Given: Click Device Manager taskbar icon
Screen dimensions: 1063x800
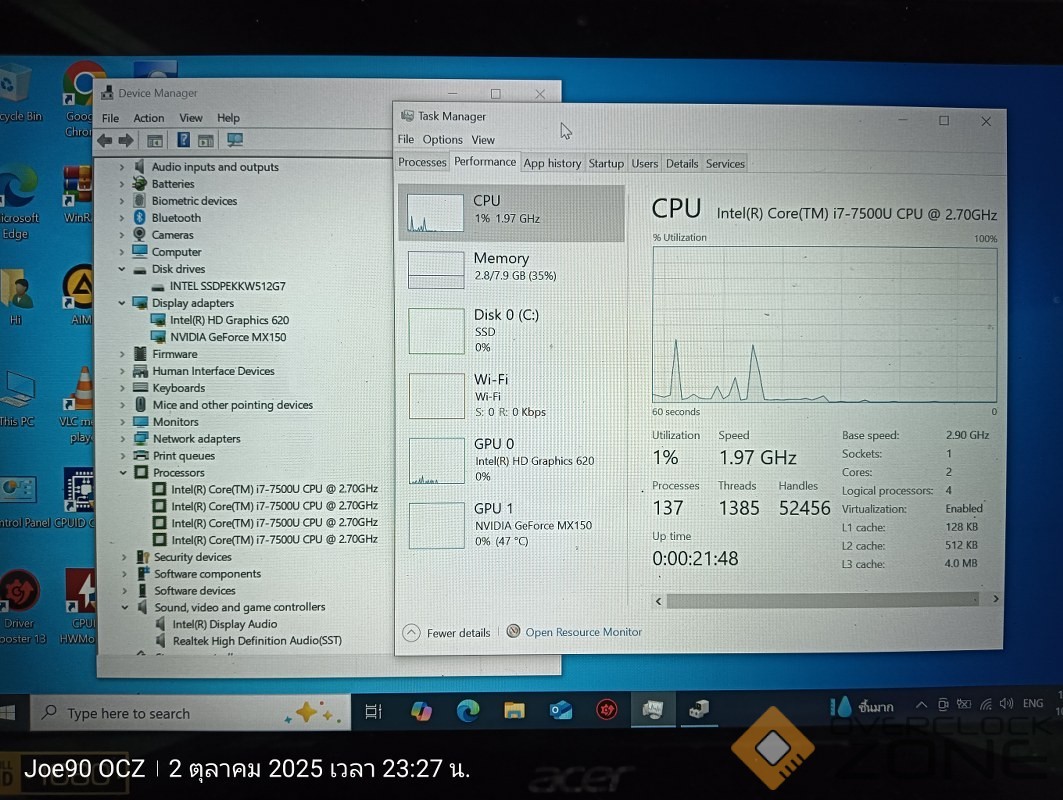Looking at the screenshot, I should (x=699, y=709).
